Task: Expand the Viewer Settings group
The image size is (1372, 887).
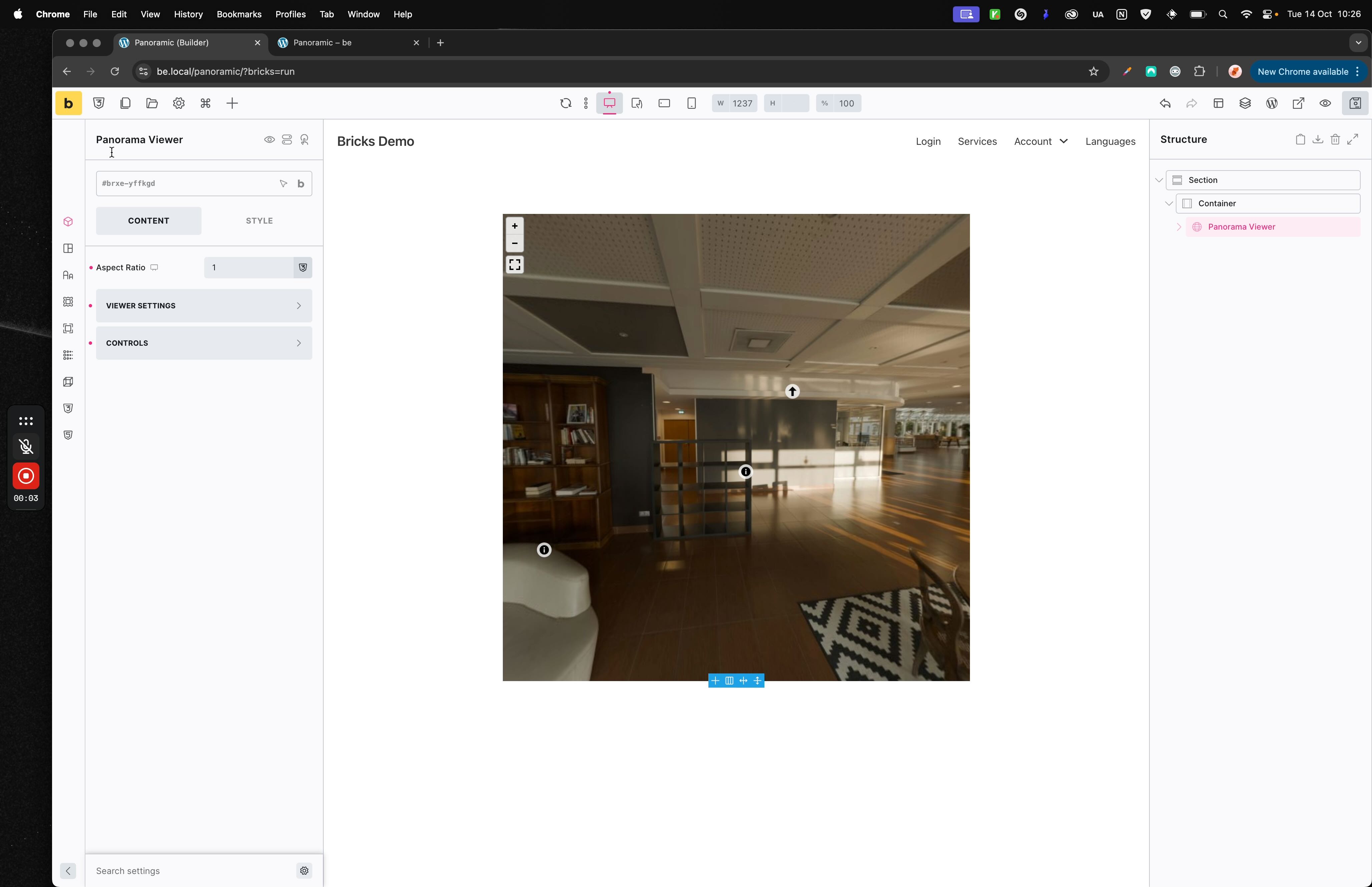Action: (204, 306)
